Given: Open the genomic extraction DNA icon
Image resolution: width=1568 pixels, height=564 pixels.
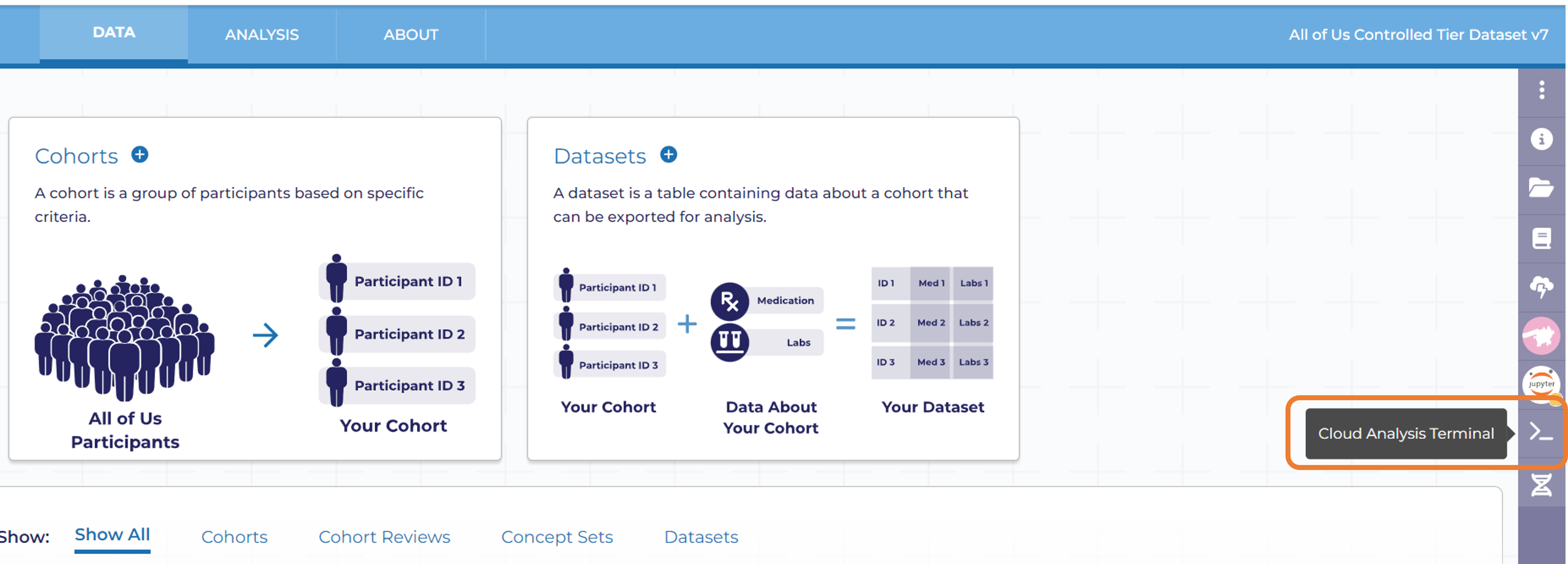Looking at the screenshot, I should pos(1541,485).
